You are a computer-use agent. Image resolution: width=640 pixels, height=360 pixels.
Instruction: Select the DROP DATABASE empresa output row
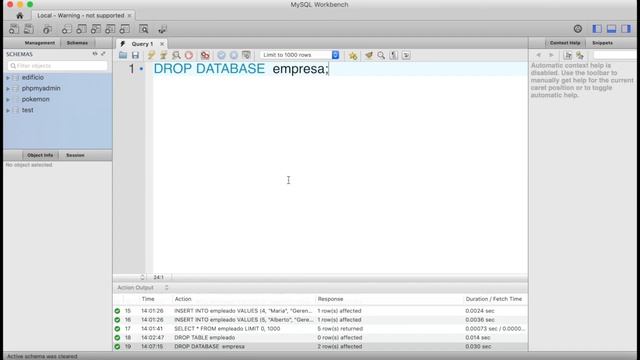tap(320, 347)
